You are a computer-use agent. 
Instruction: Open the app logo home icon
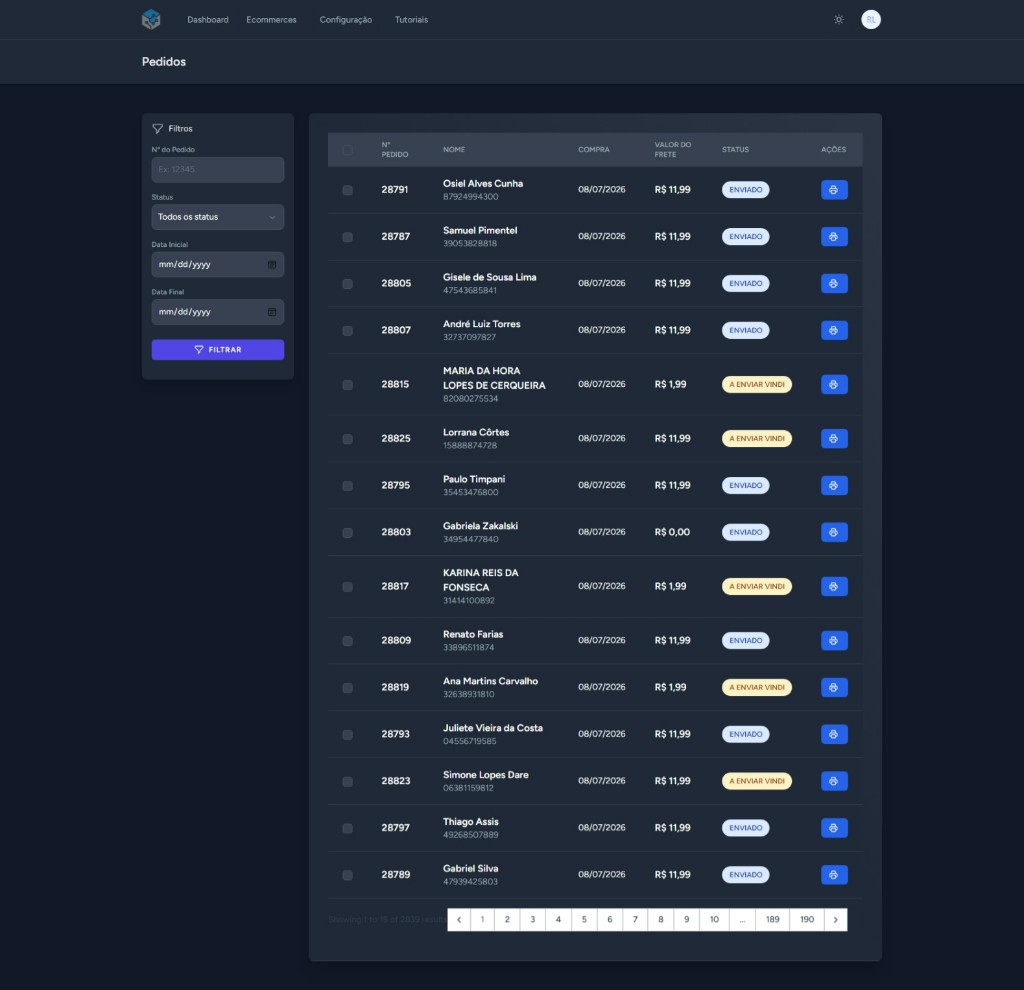(x=151, y=19)
